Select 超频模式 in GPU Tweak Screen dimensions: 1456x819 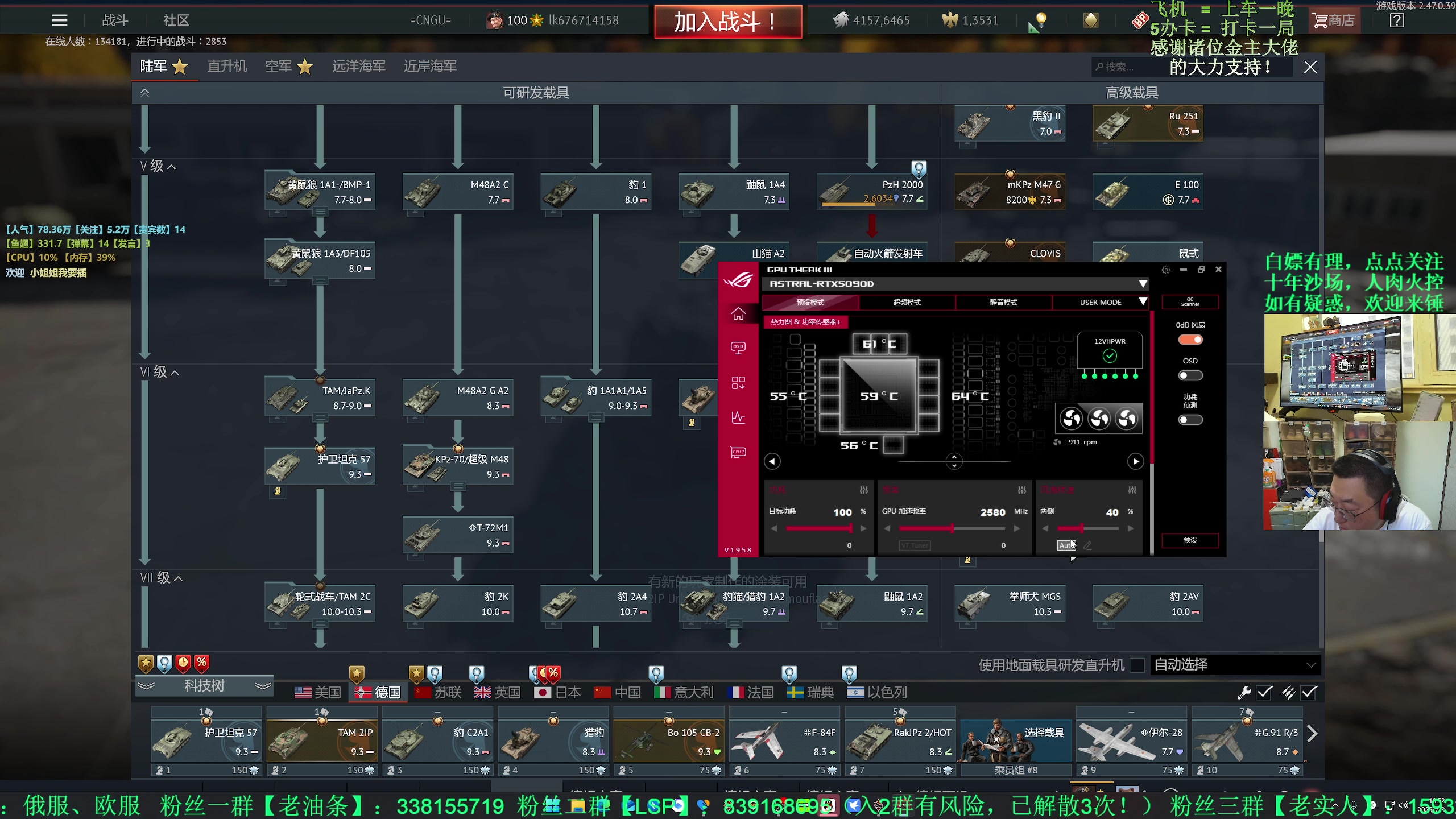pos(907,302)
